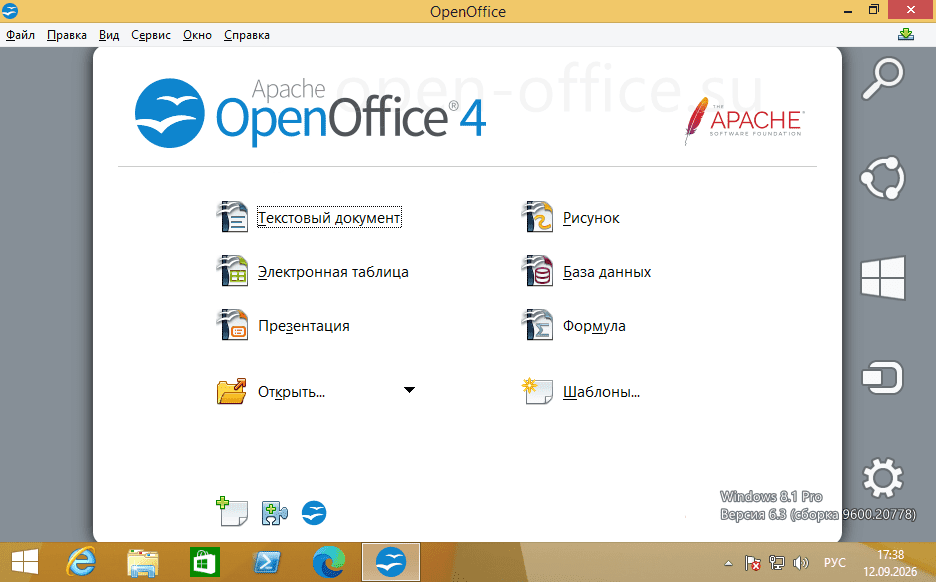Open the Рисунок drawing module
Screen dimensions: 936x582
[591, 217]
